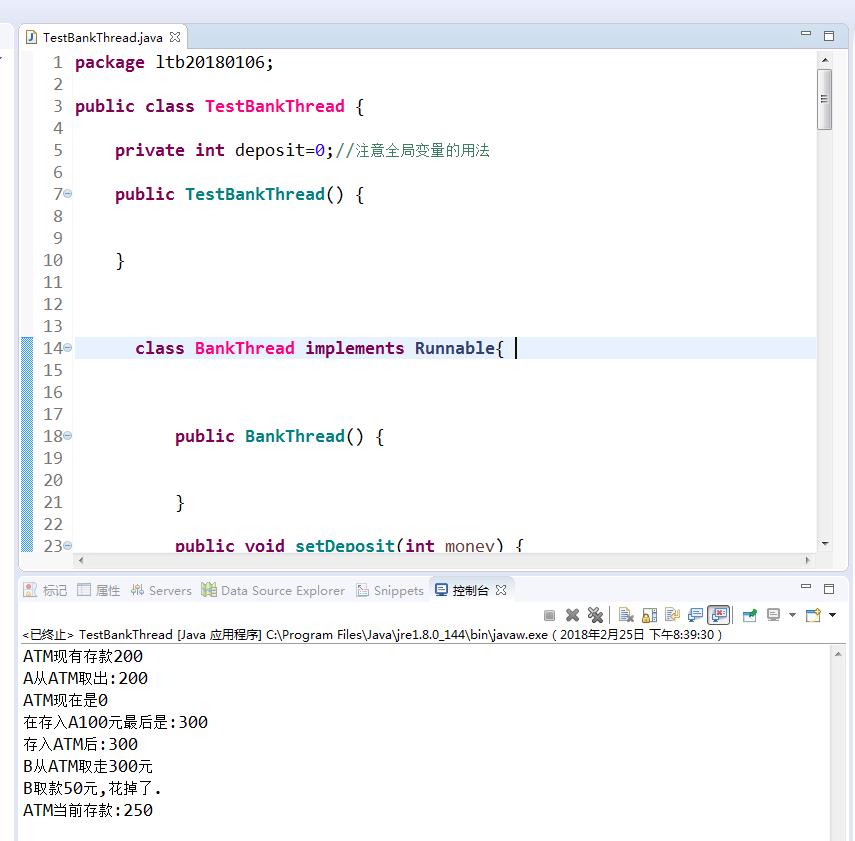This screenshot has height=841, width=855.
Task: Click the Runnable interface name on line 14
Action: click(x=455, y=347)
